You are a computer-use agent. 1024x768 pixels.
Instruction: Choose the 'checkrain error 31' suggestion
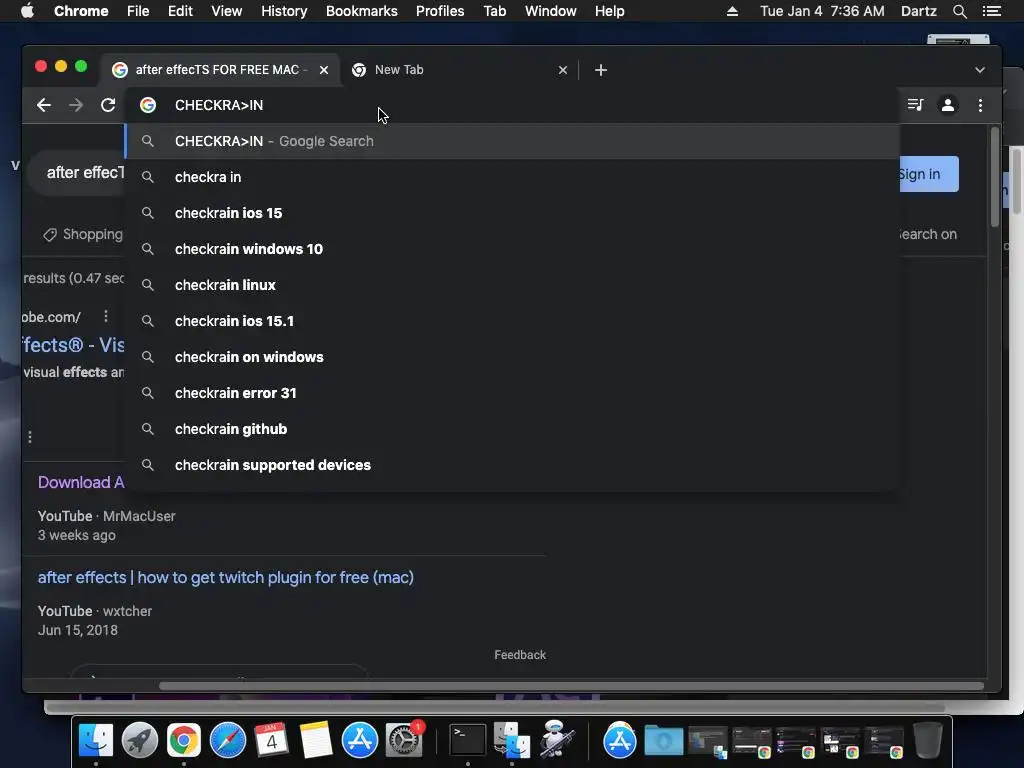pos(513,392)
